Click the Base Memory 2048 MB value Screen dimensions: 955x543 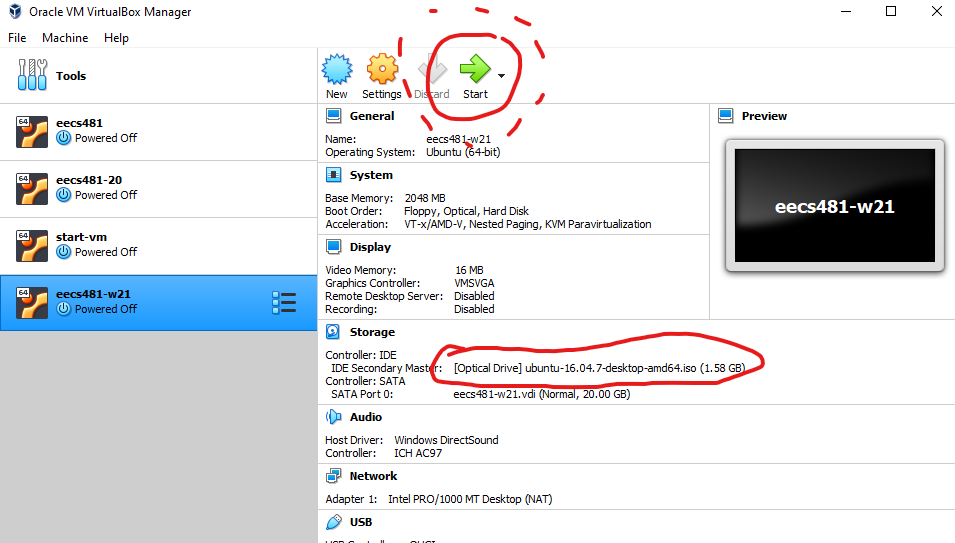click(x=425, y=198)
